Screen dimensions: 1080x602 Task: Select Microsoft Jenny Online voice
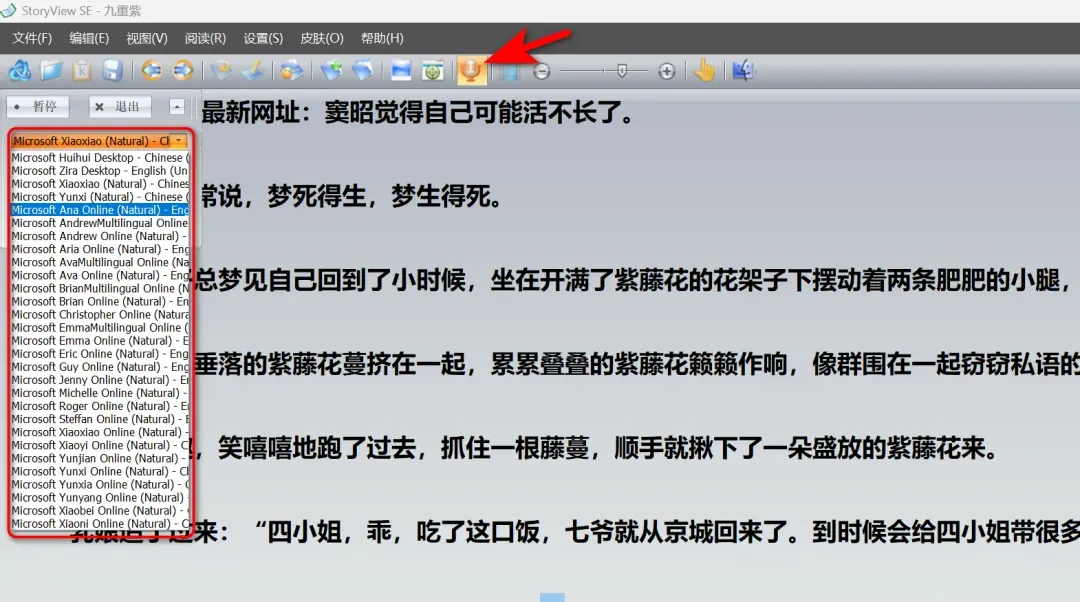coord(100,380)
